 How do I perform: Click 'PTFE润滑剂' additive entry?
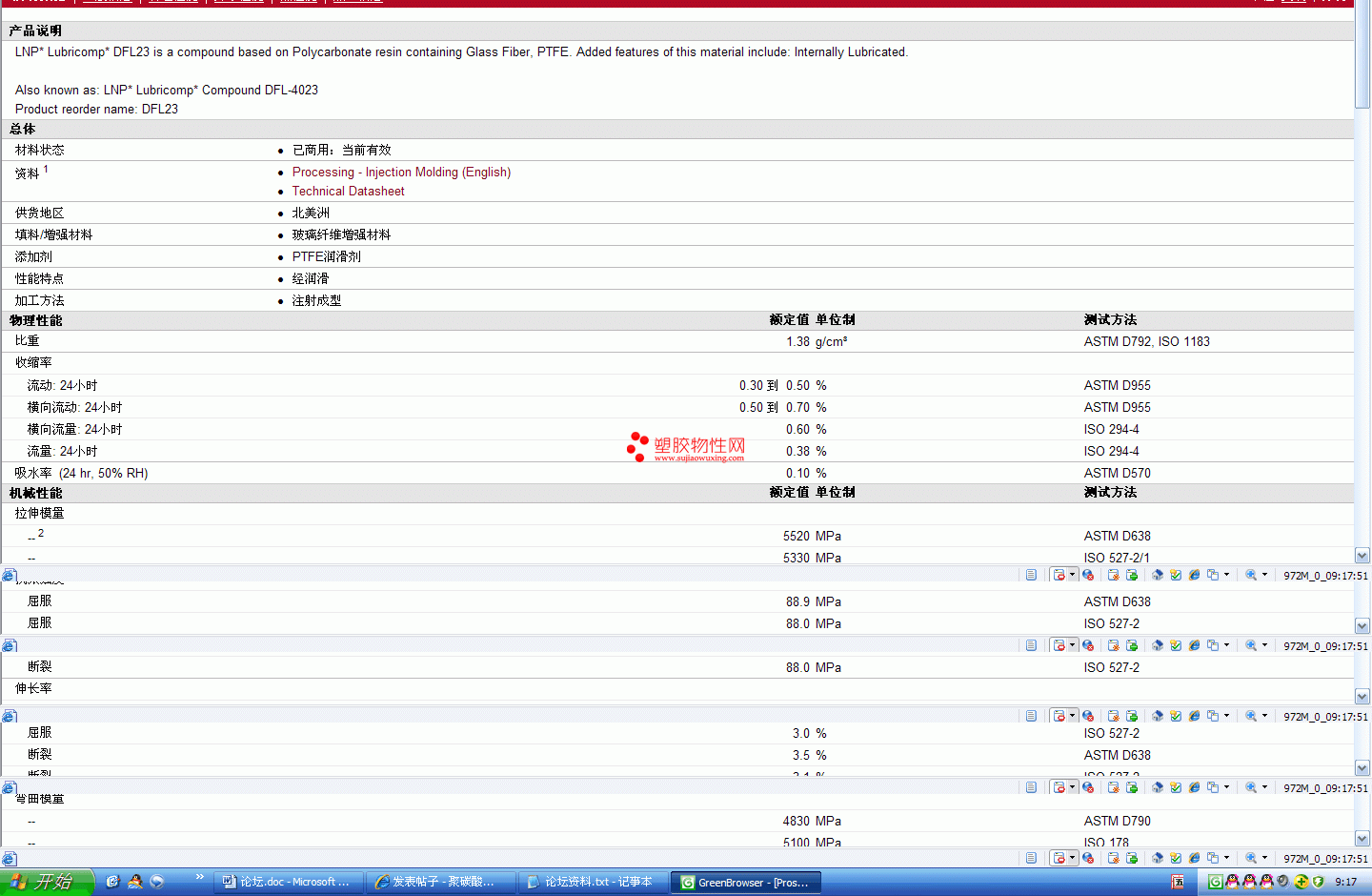pos(326,256)
